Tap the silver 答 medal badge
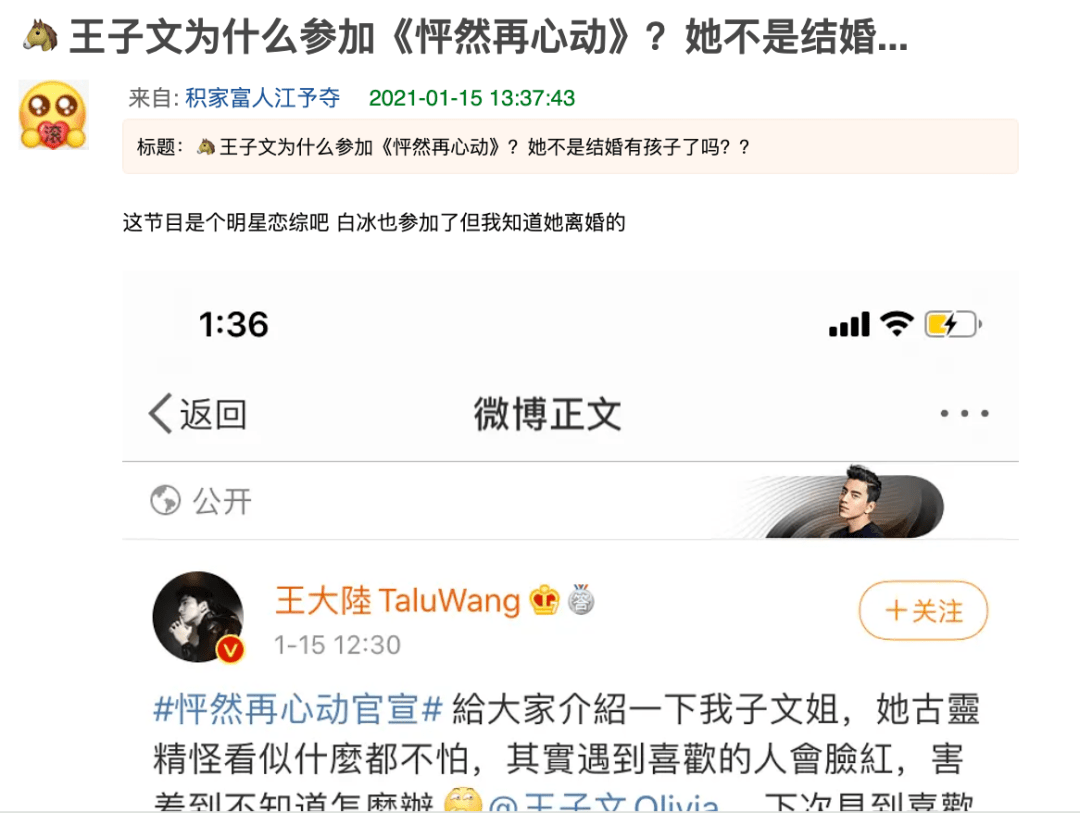 581,599
